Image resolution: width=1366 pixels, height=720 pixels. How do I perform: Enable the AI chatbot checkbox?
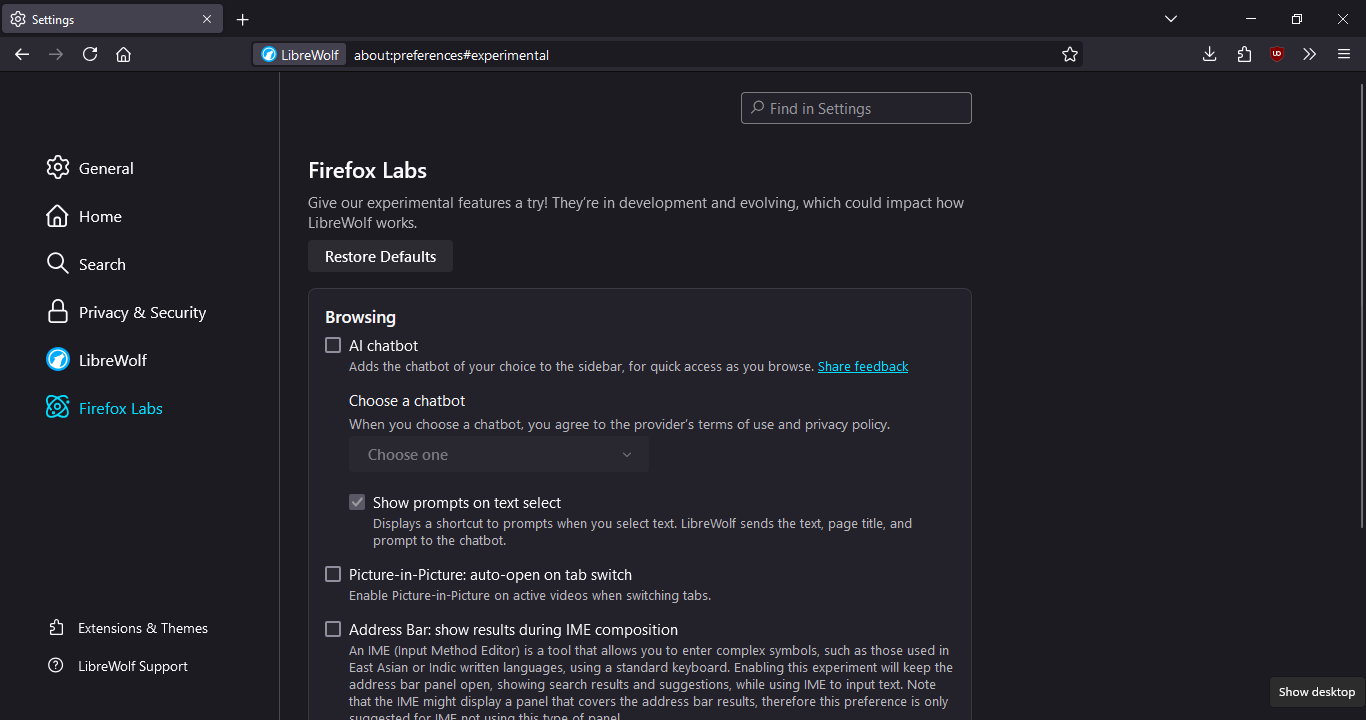pyautogui.click(x=333, y=345)
